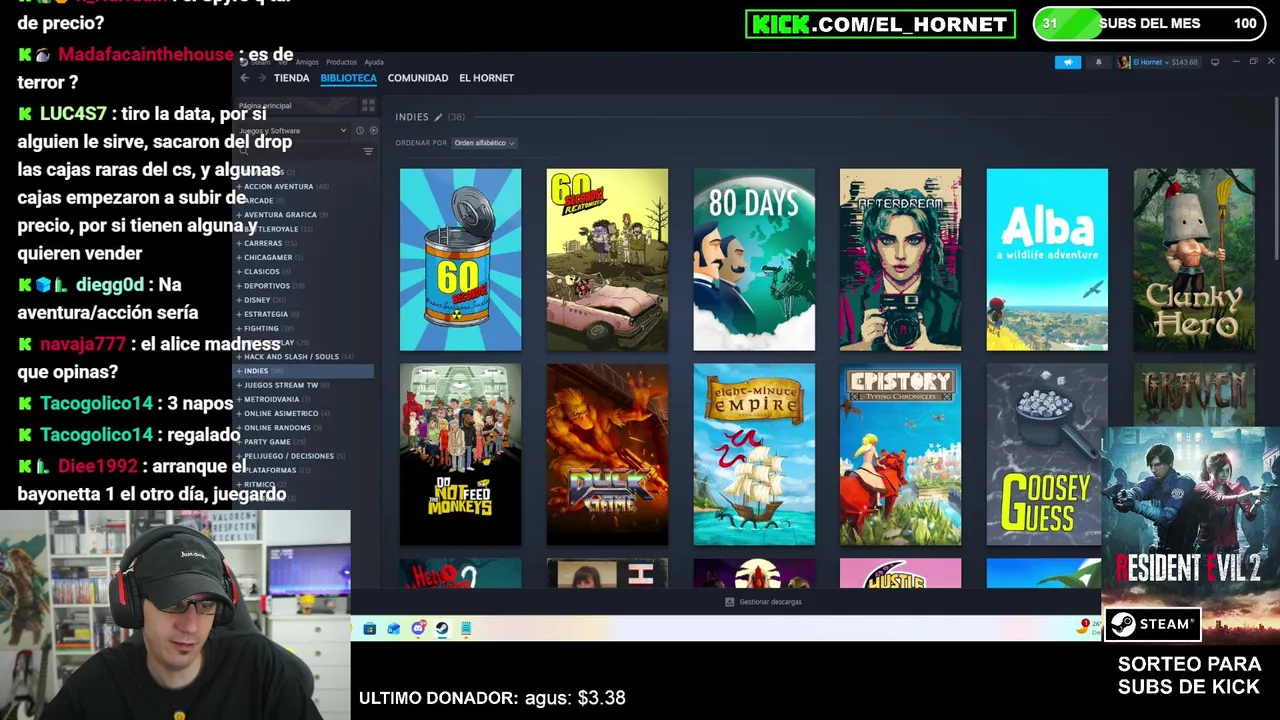Sort library by recent activity clock icon
The width and height of the screenshot is (1280, 720).
pyautogui.click(x=360, y=131)
